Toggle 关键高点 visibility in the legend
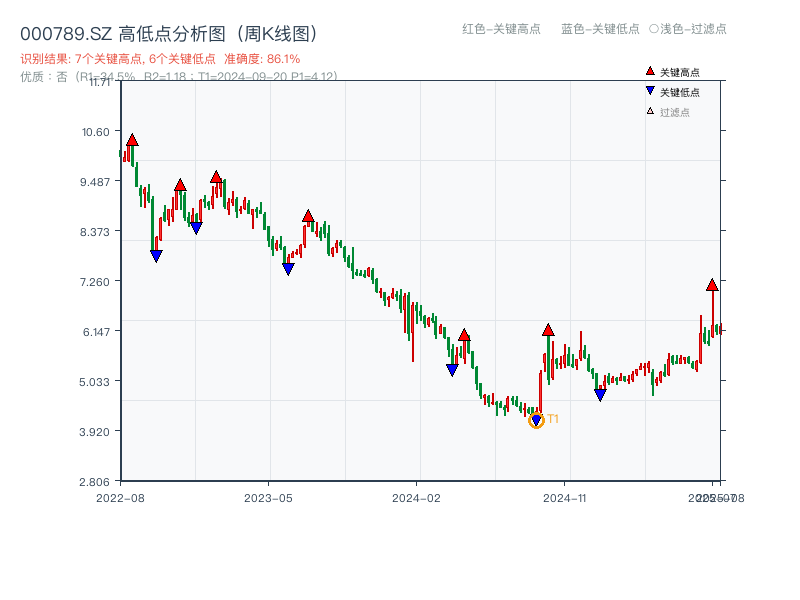The width and height of the screenshot is (800, 600). coord(672,71)
